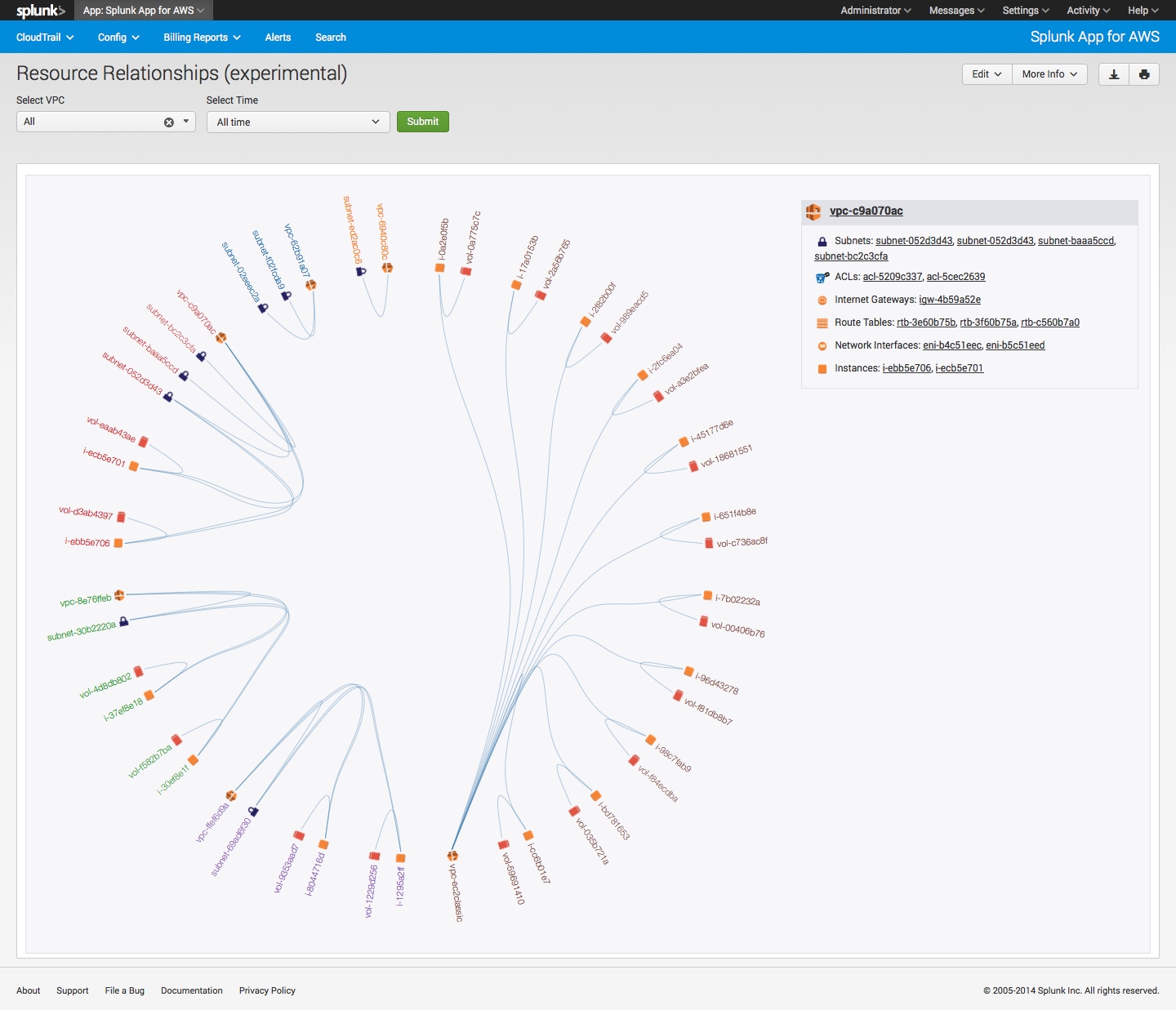The height and width of the screenshot is (1010, 1176).
Task: Click the i-1295a2ff instance node icon
Action: (x=400, y=858)
